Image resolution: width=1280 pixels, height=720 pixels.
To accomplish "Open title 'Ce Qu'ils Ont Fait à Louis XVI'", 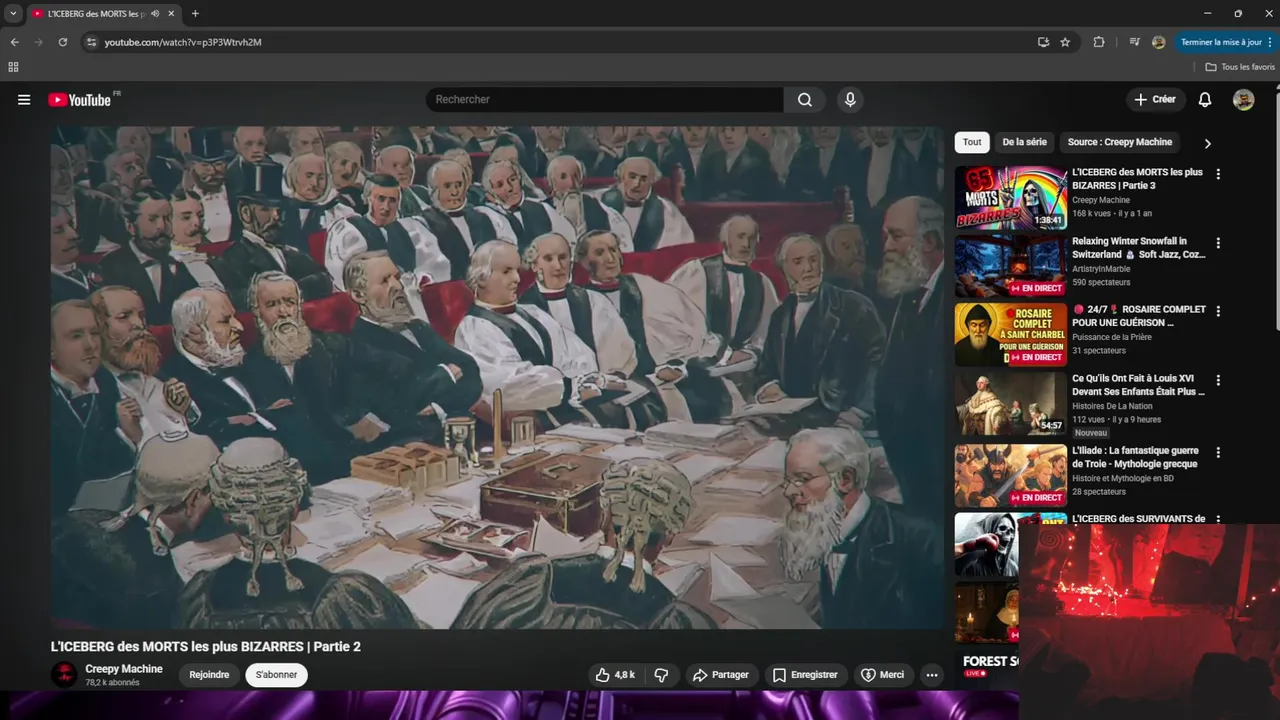I will (1138, 385).
